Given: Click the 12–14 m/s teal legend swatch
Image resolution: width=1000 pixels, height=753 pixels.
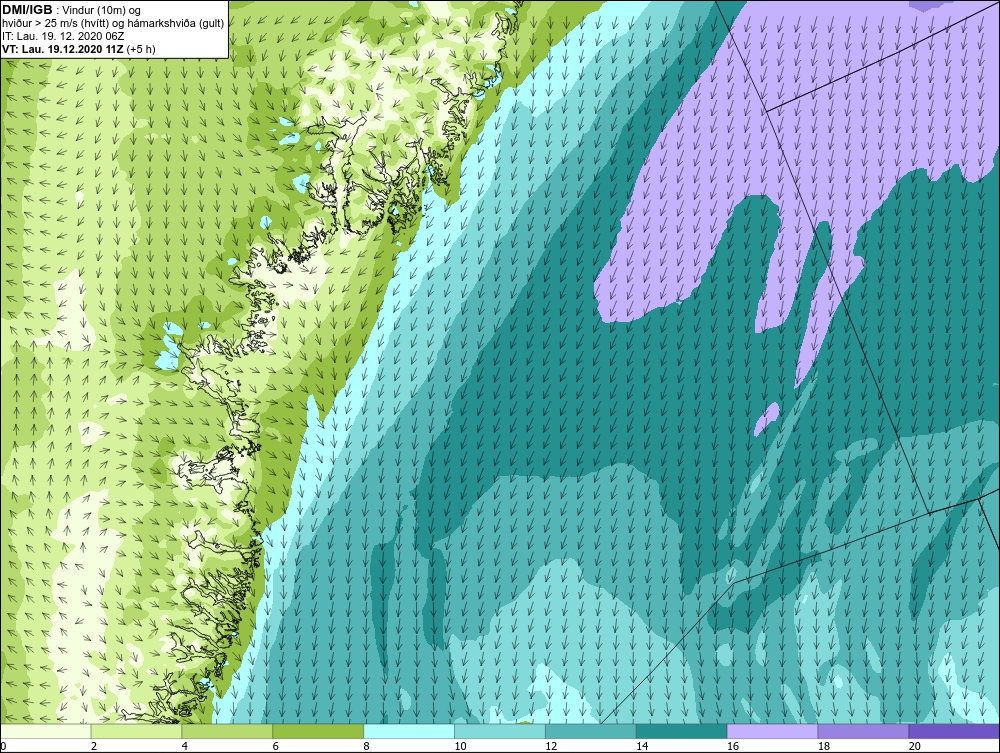Looking at the screenshot, I should [x=591, y=731].
